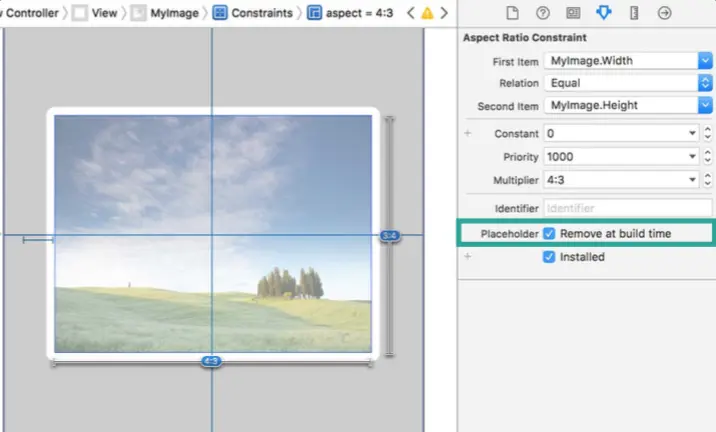The width and height of the screenshot is (716, 432).
Task: Open the Quick Help inspector tab
Action: 542,13
